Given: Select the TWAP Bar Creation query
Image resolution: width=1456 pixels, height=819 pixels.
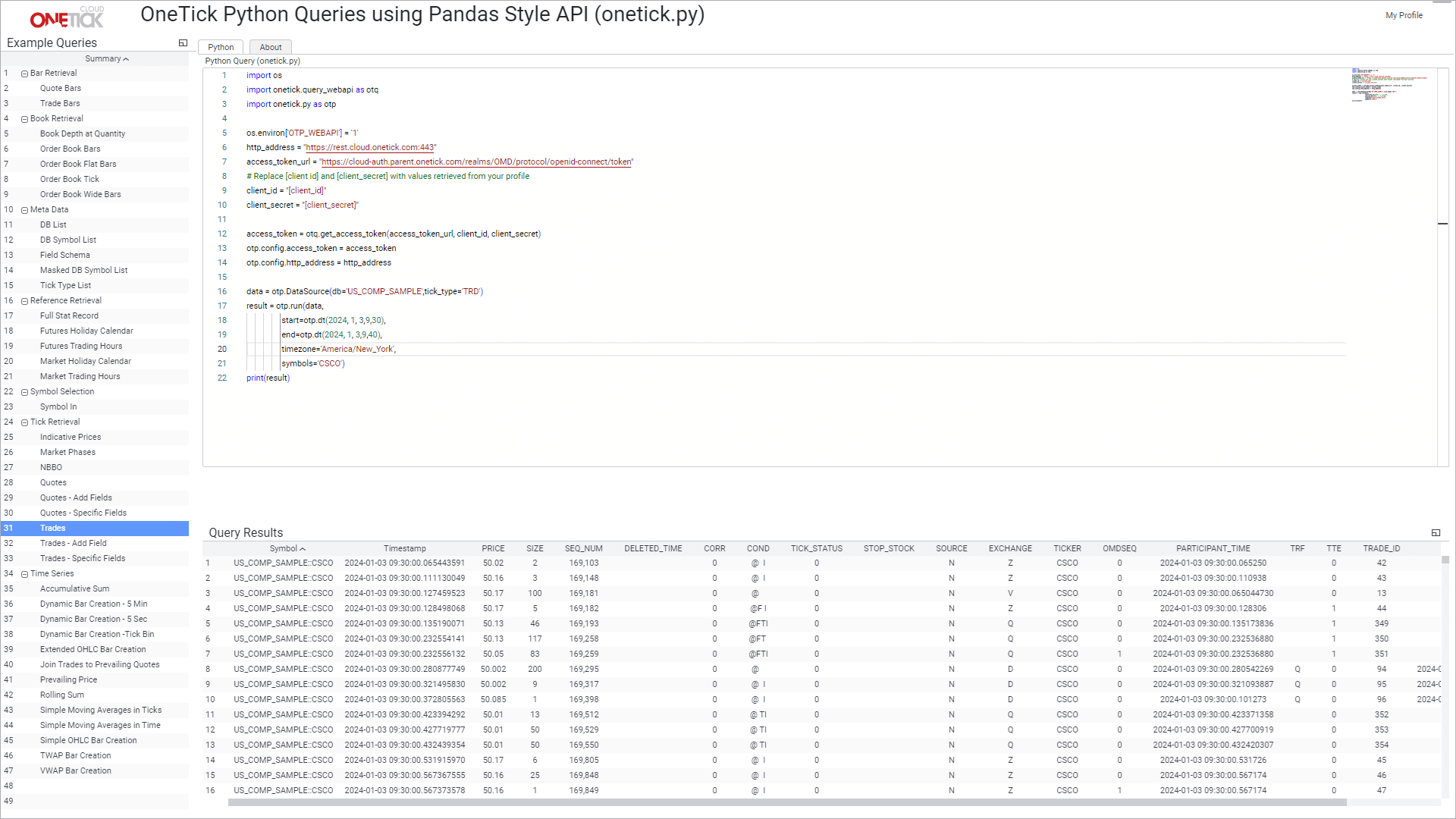Looking at the screenshot, I should pos(75,755).
